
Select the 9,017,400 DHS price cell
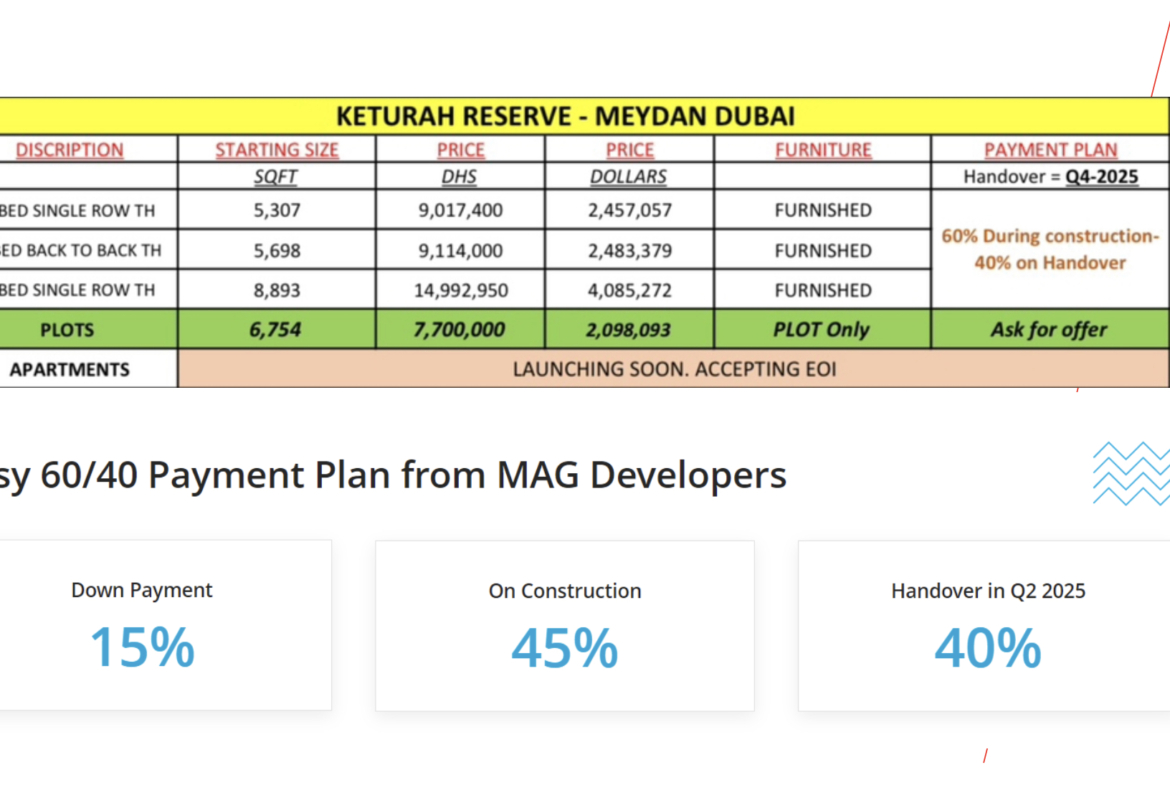pyautogui.click(x=460, y=210)
